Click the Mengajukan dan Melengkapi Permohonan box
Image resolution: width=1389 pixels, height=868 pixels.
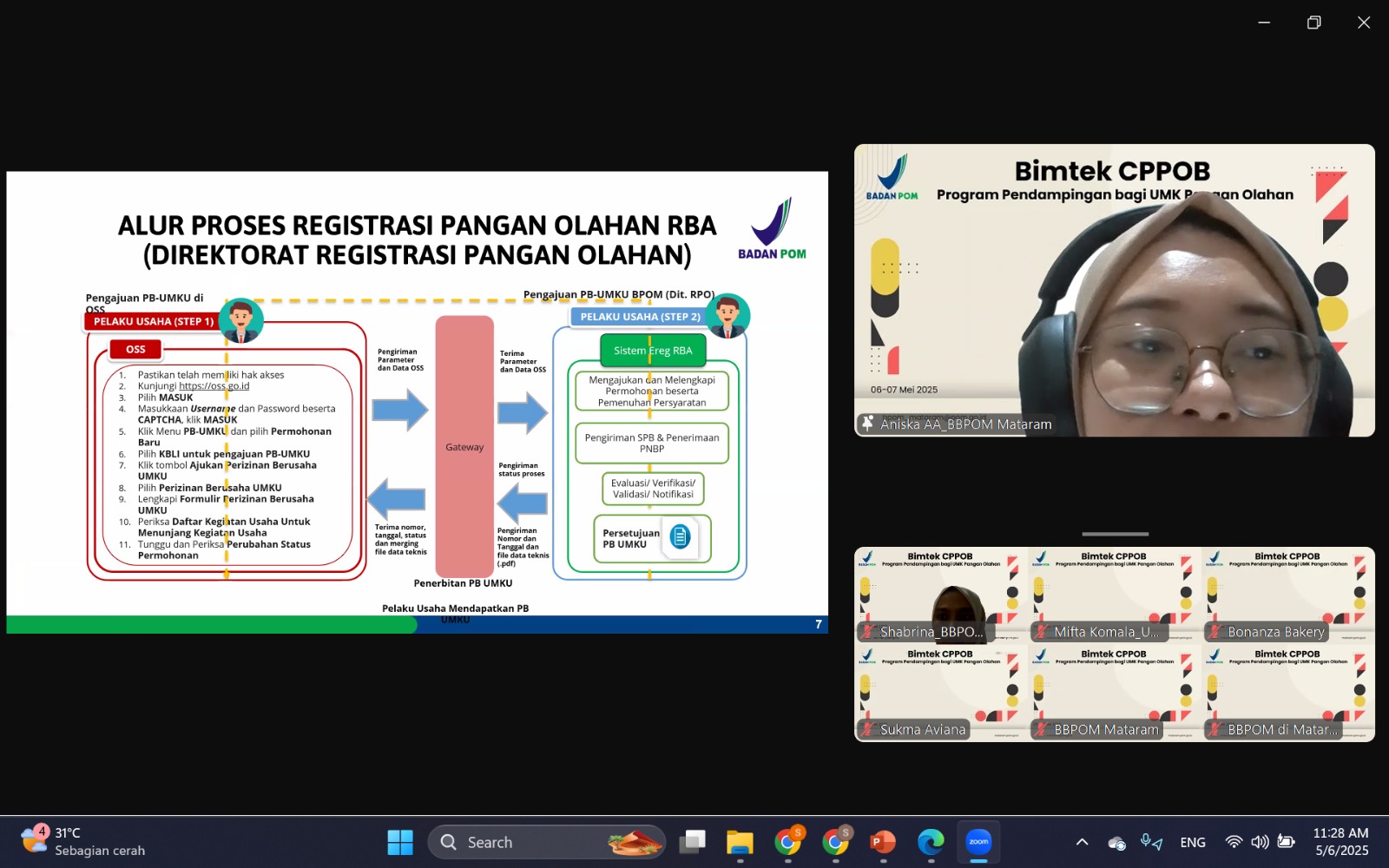(652, 391)
